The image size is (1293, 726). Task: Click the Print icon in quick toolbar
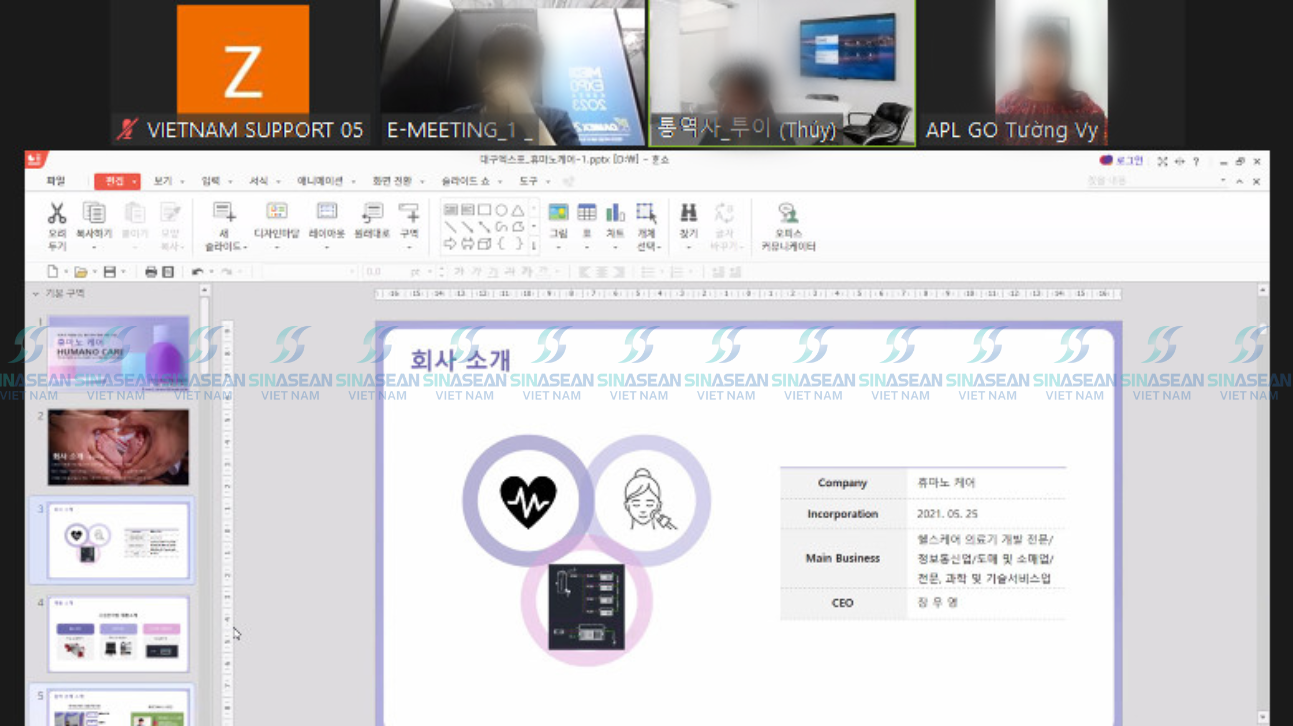(x=151, y=272)
